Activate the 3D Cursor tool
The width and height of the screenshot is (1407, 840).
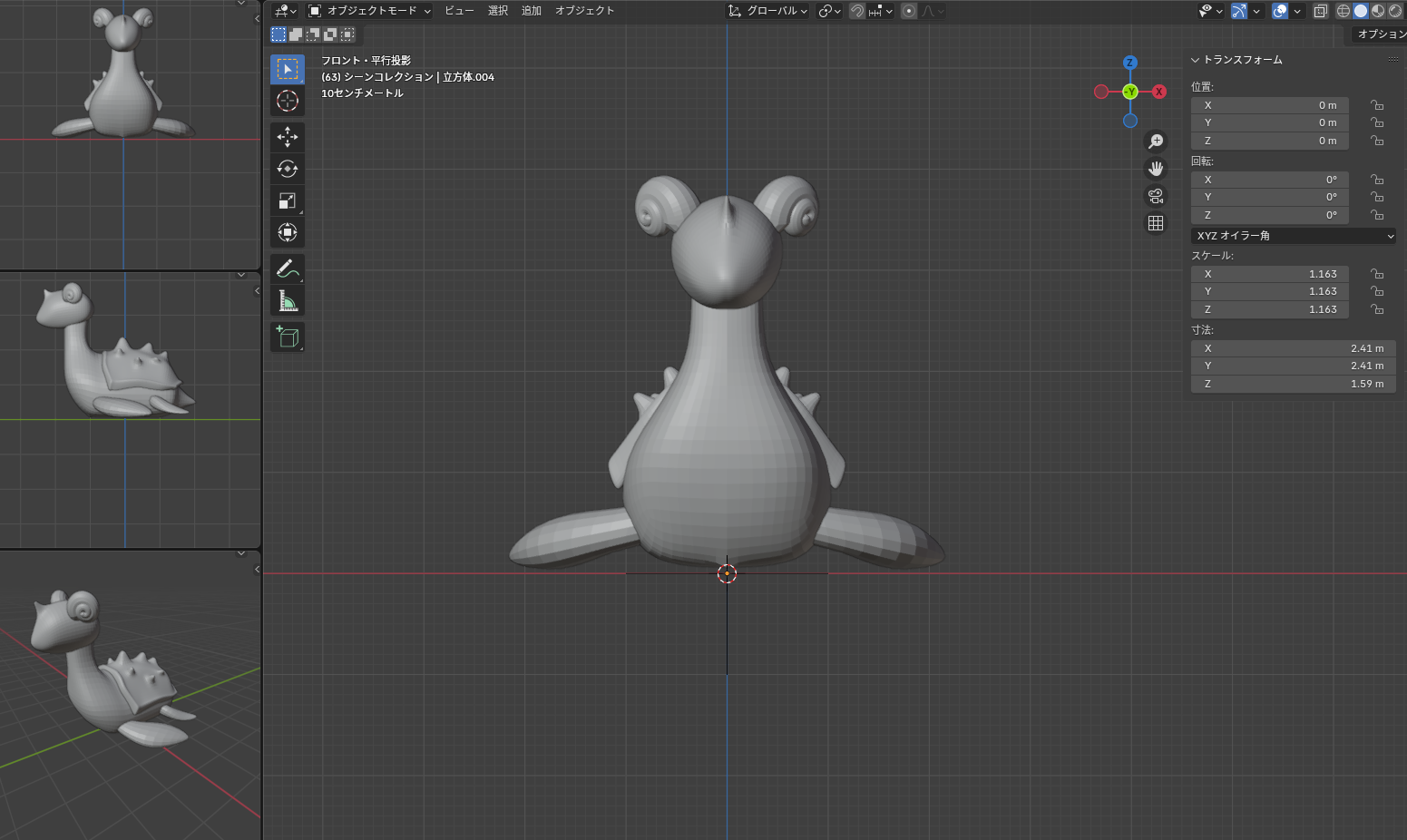(x=288, y=101)
